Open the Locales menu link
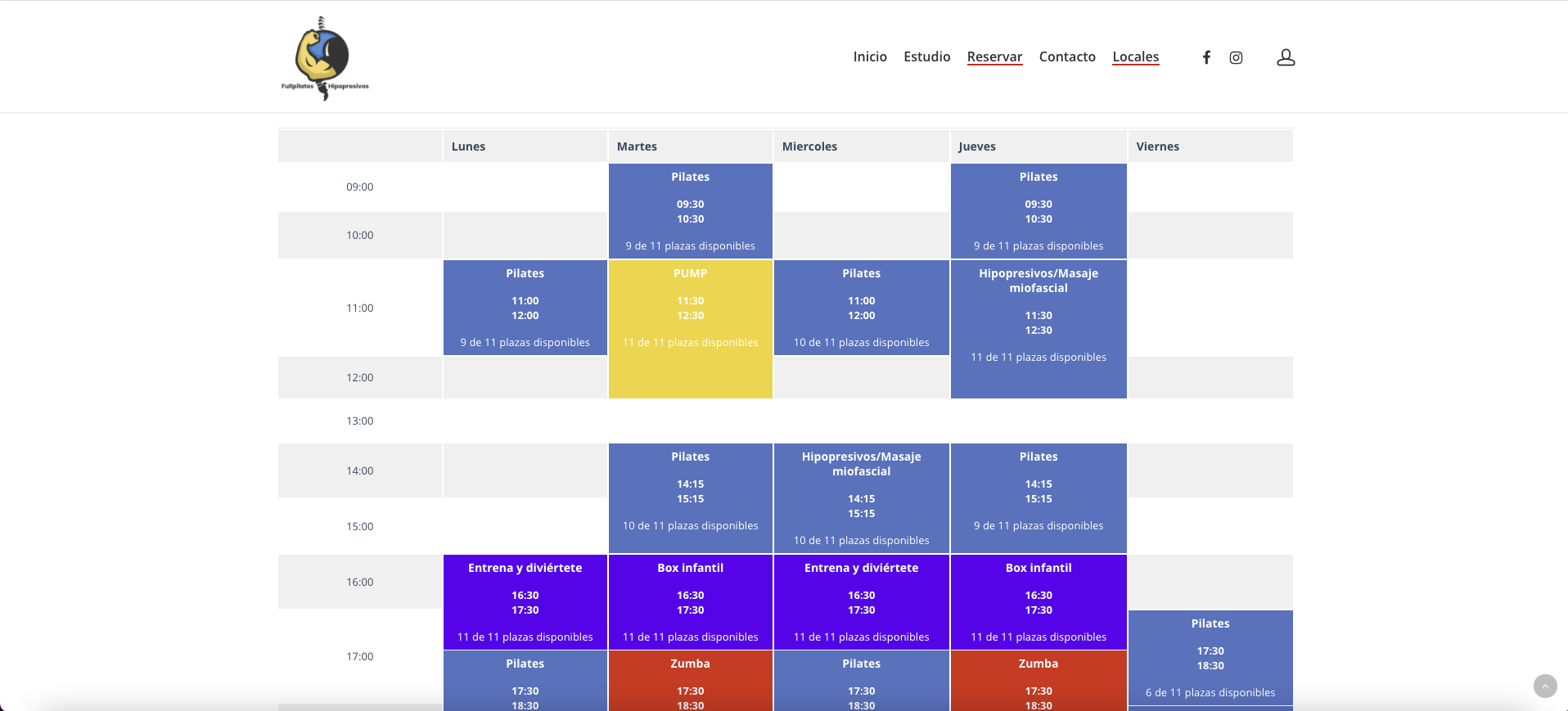 point(1135,56)
